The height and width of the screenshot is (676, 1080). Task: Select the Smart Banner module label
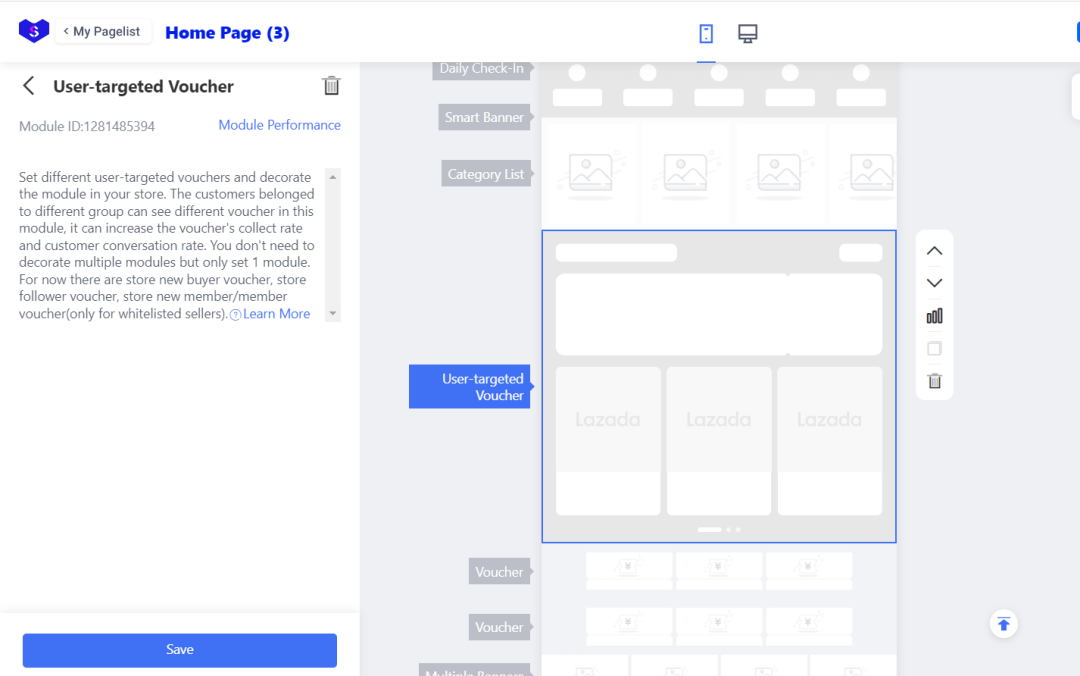tap(484, 117)
